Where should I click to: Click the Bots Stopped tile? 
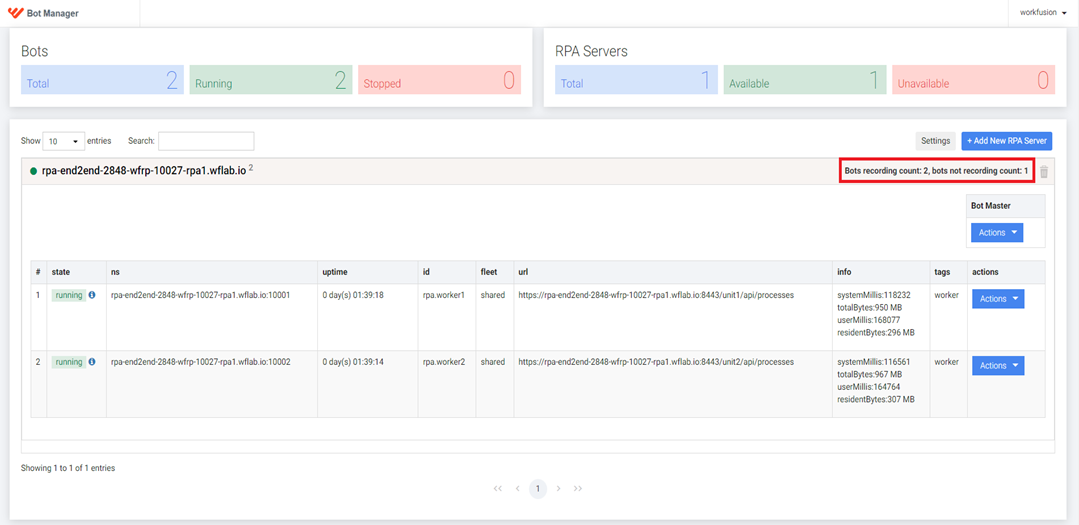[439, 80]
